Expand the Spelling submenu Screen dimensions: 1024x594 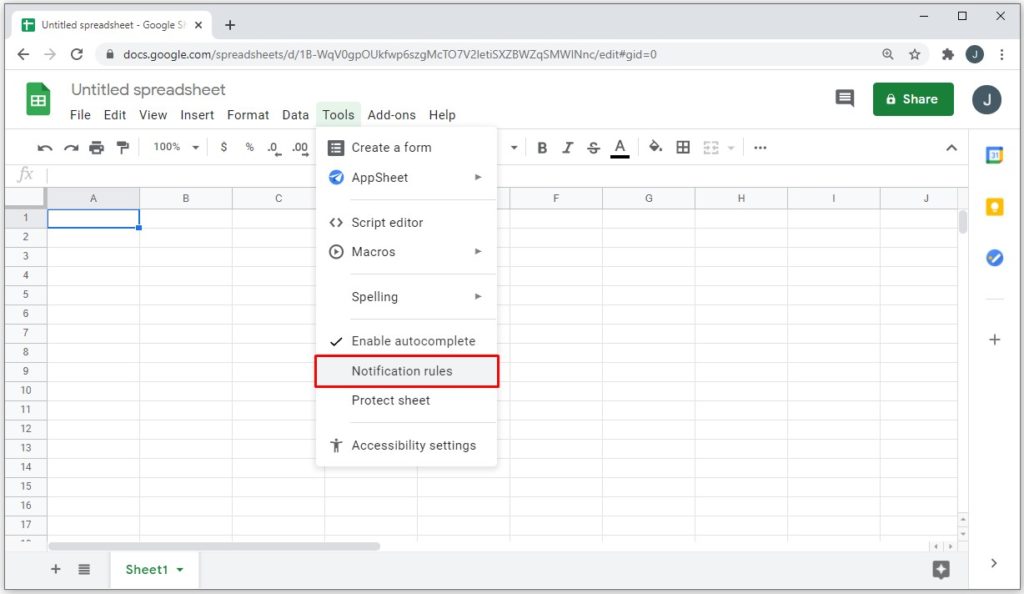374,297
